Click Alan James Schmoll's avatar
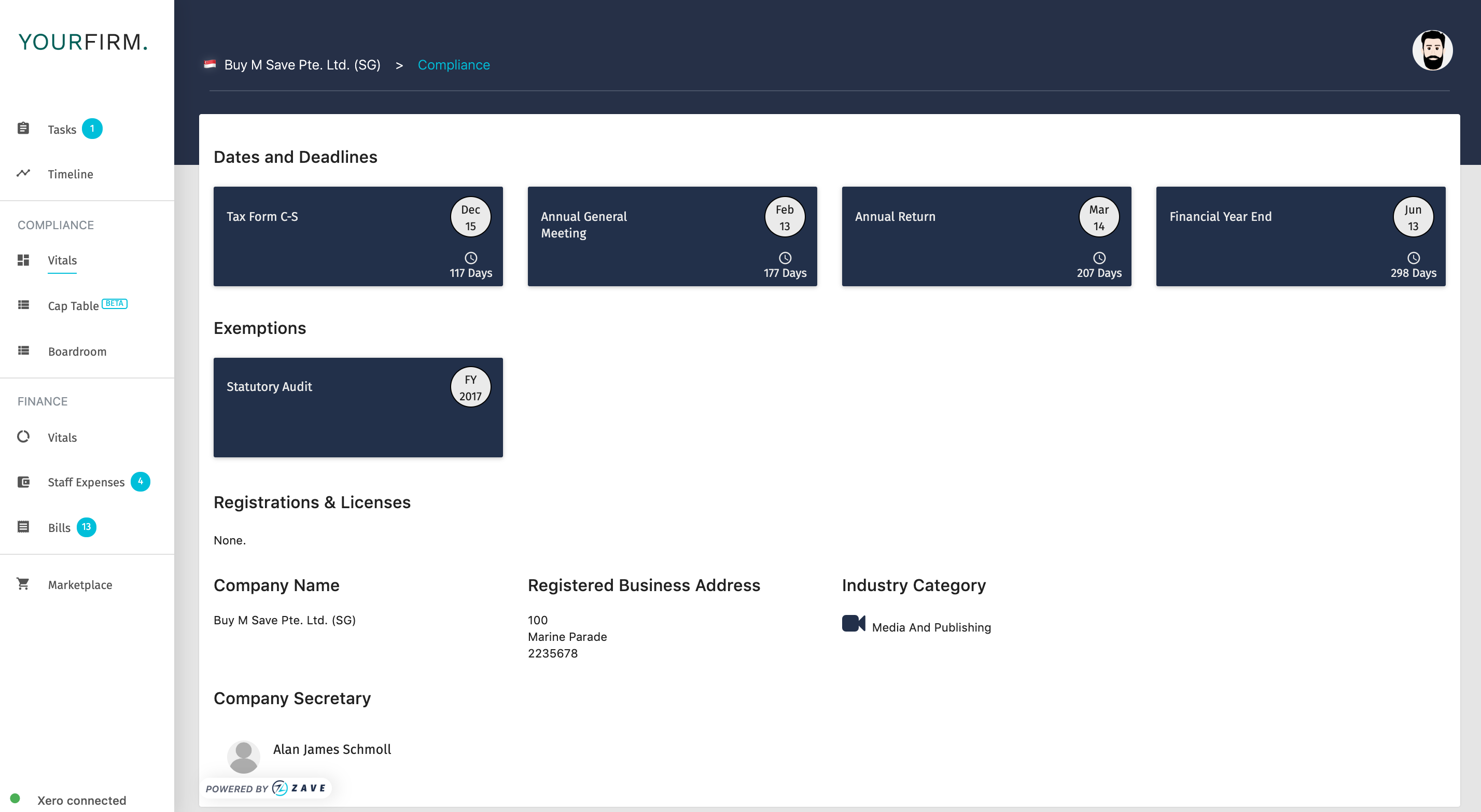Viewport: 1481px width, 812px height. (x=243, y=756)
